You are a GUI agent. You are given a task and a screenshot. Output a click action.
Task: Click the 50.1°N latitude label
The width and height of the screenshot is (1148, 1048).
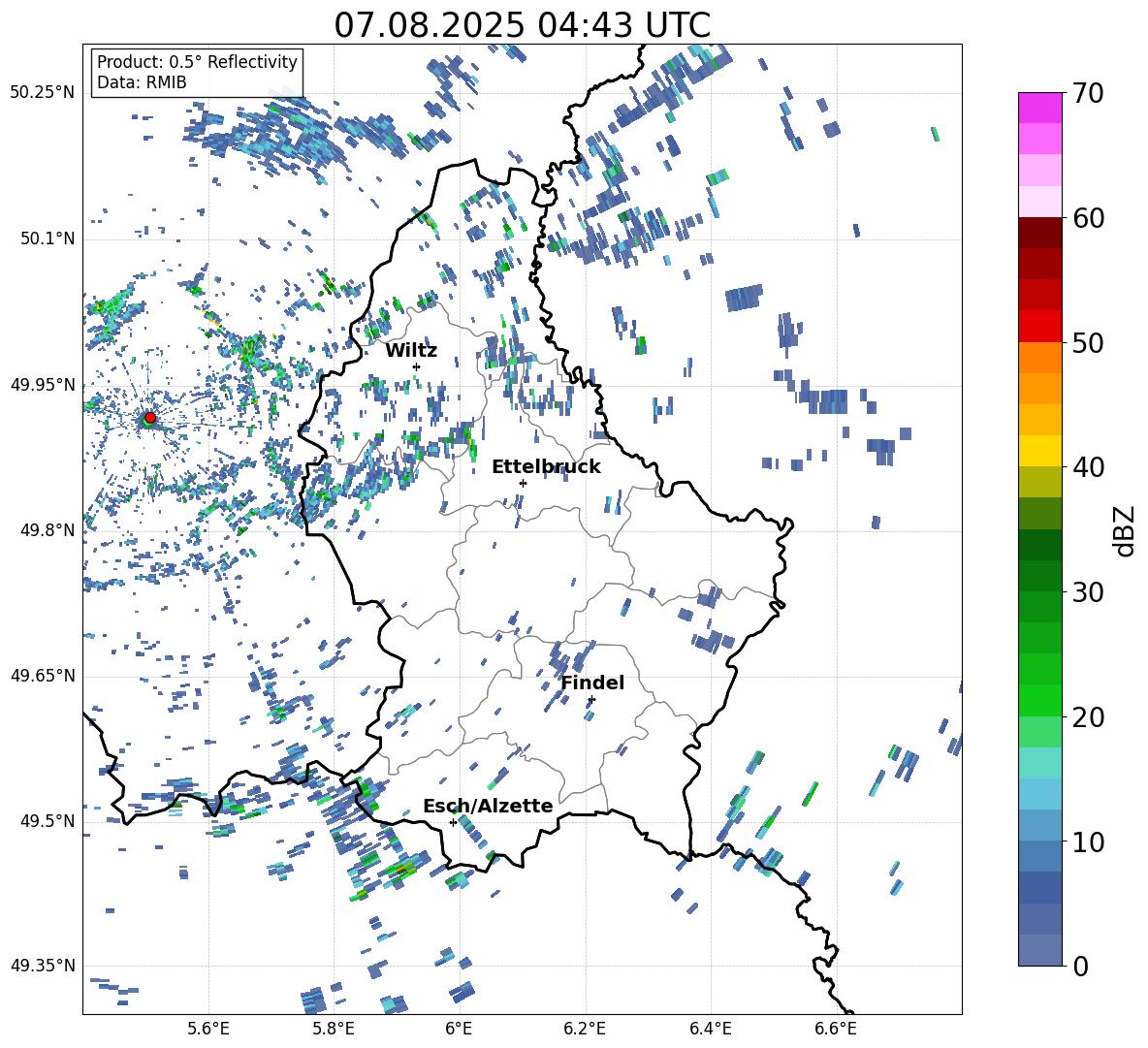47,238
